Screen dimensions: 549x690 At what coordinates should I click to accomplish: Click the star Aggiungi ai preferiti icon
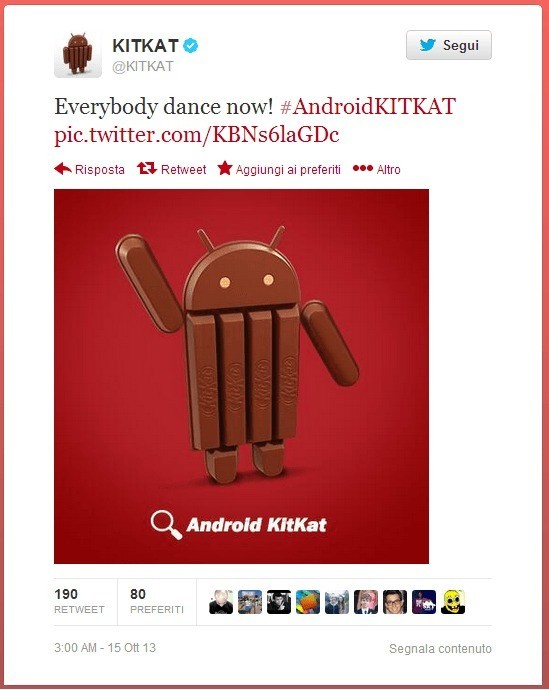tap(225, 168)
